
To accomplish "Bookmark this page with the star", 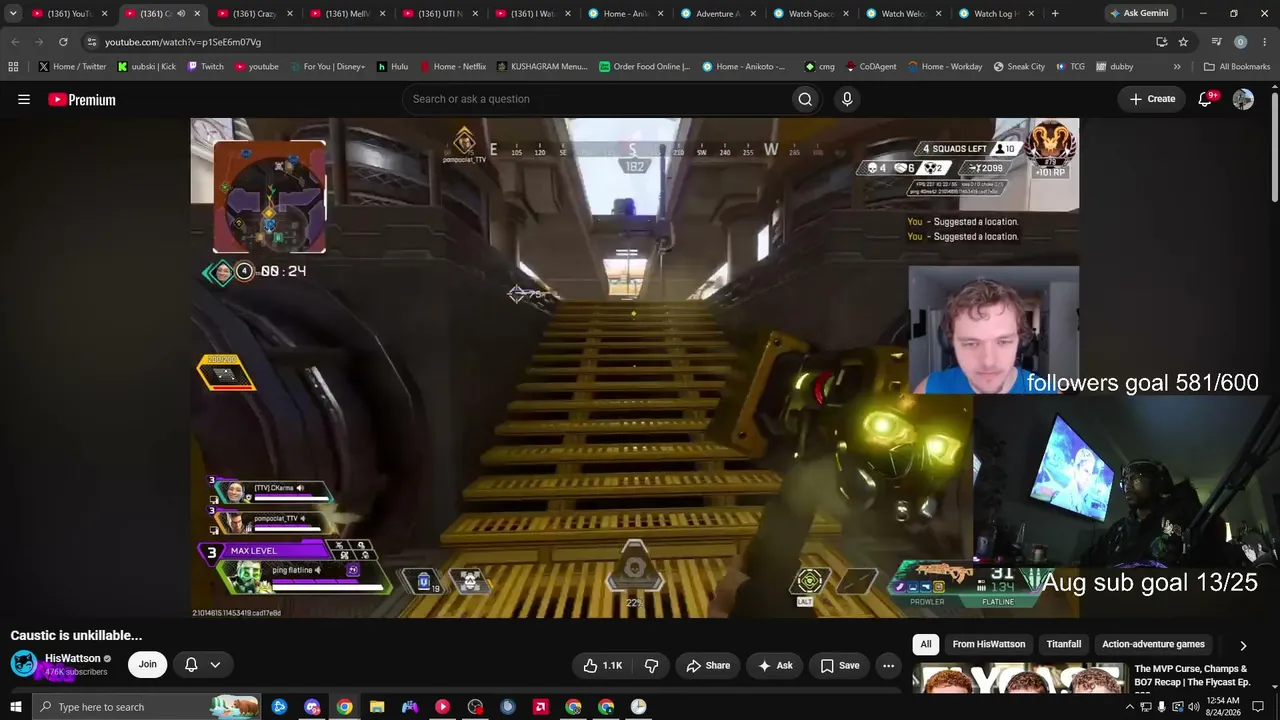I will point(1183,42).
